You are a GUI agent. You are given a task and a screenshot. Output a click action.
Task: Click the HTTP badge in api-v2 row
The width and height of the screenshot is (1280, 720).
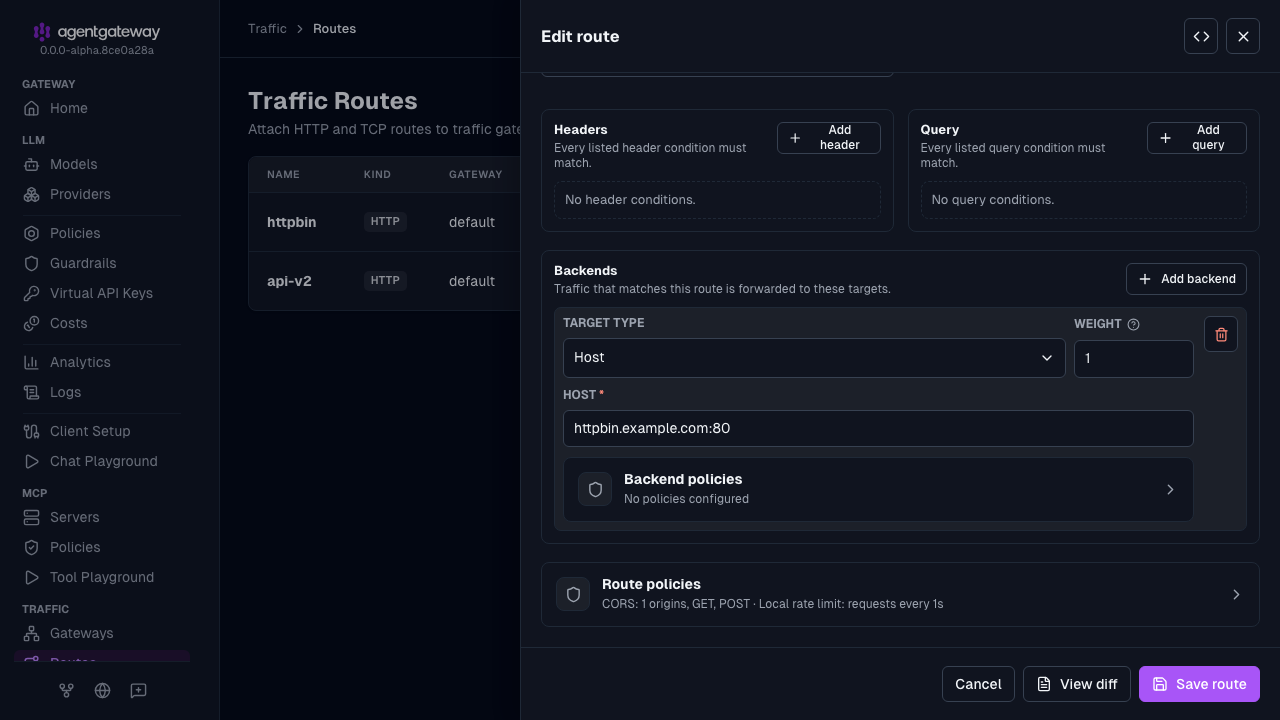coord(385,281)
